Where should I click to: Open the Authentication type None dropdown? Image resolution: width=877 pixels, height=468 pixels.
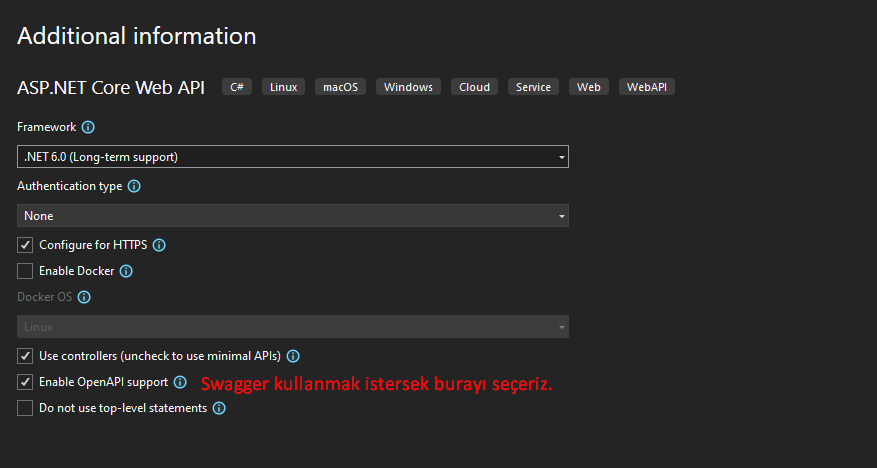tap(293, 215)
